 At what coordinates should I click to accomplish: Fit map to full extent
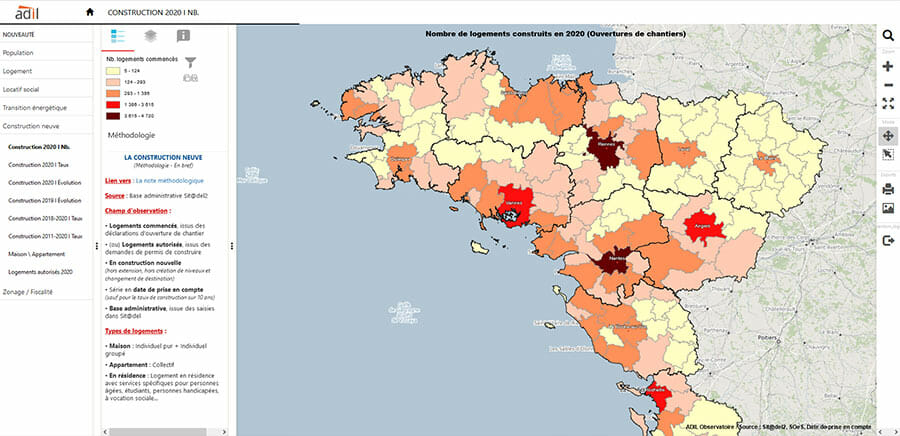pos(887,103)
